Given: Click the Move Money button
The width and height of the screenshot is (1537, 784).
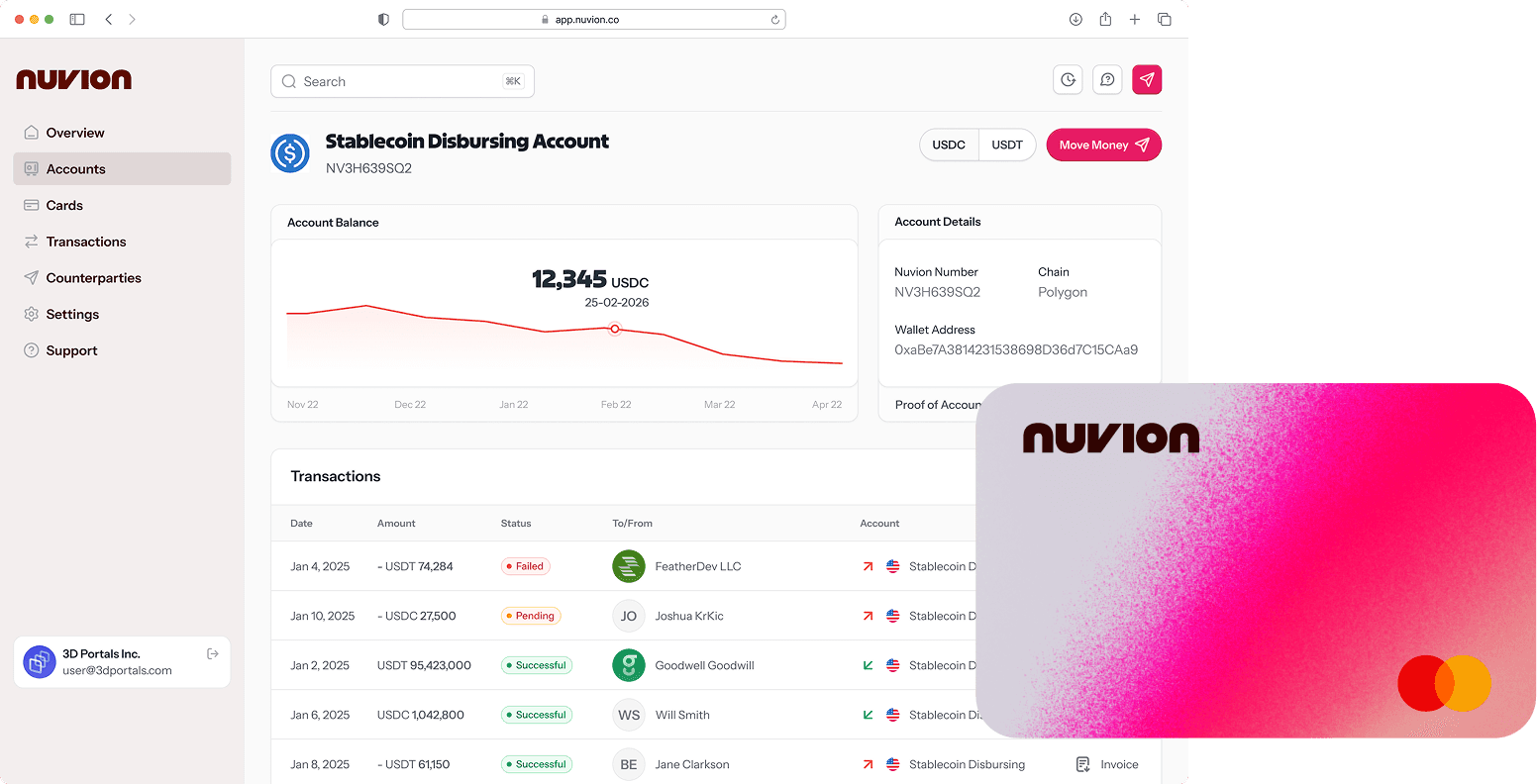Looking at the screenshot, I should 1104,145.
